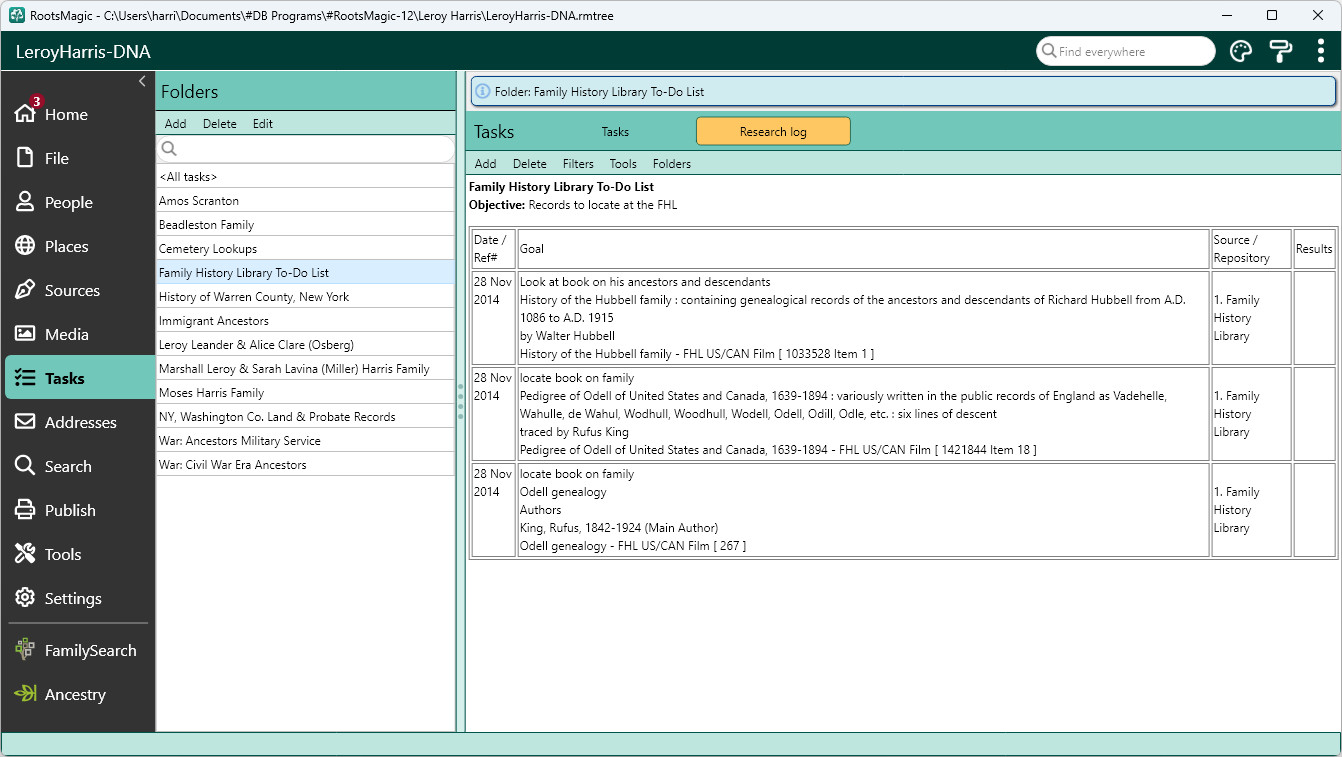Image resolution: width=1342 pixels, height=757 pixels.
Task: Open the Settings gear icon
Action: pos(25,598)
